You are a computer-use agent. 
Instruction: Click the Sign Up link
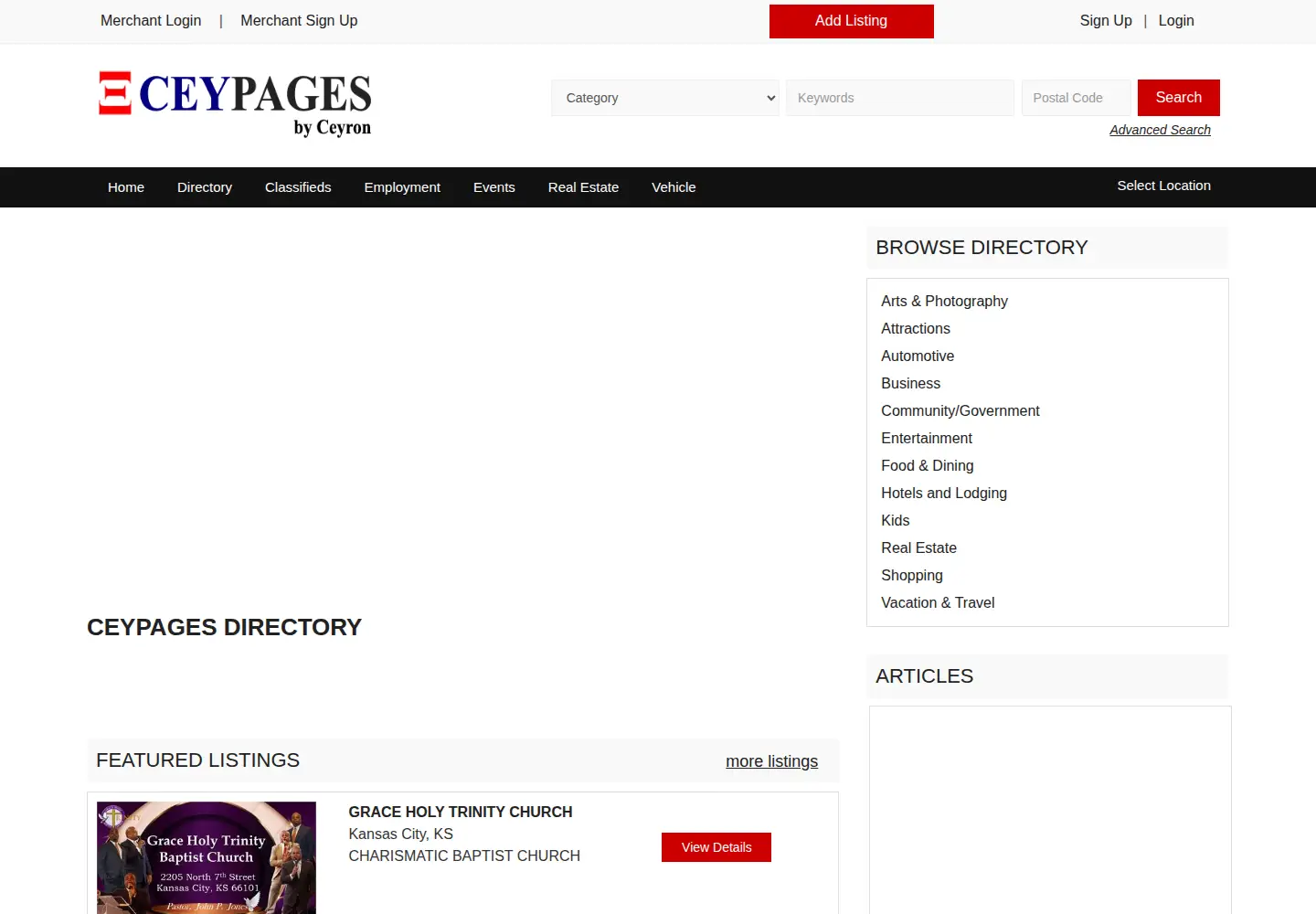tap(1106, 20)
